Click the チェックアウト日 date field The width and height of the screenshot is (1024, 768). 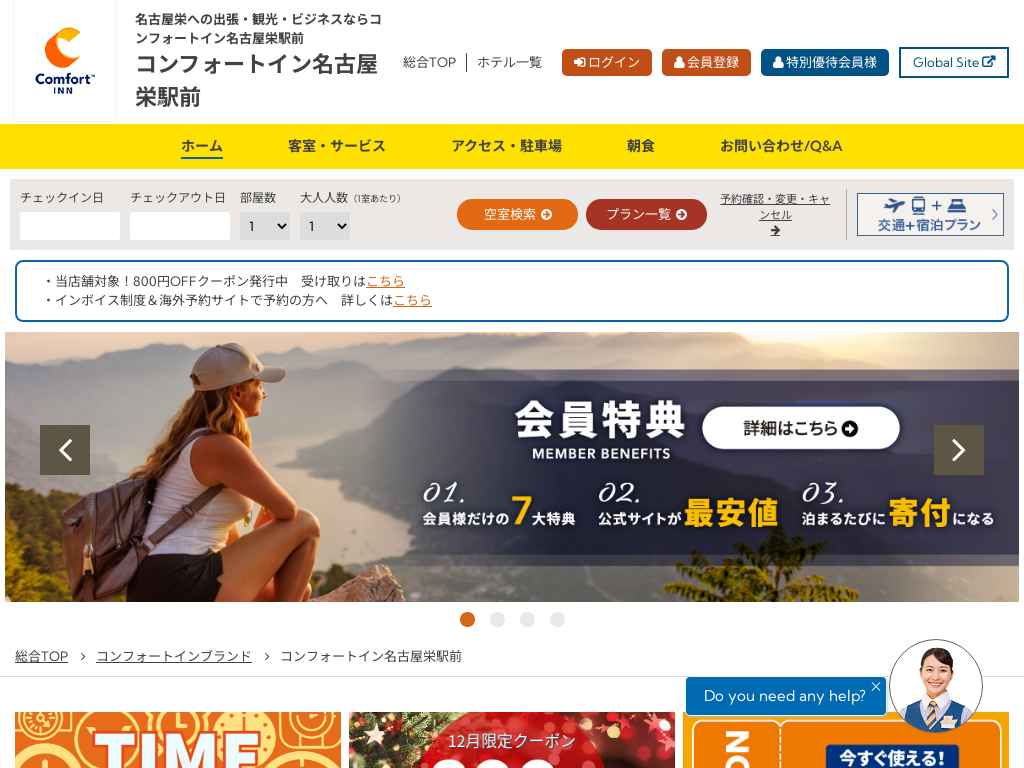(180, 226)
